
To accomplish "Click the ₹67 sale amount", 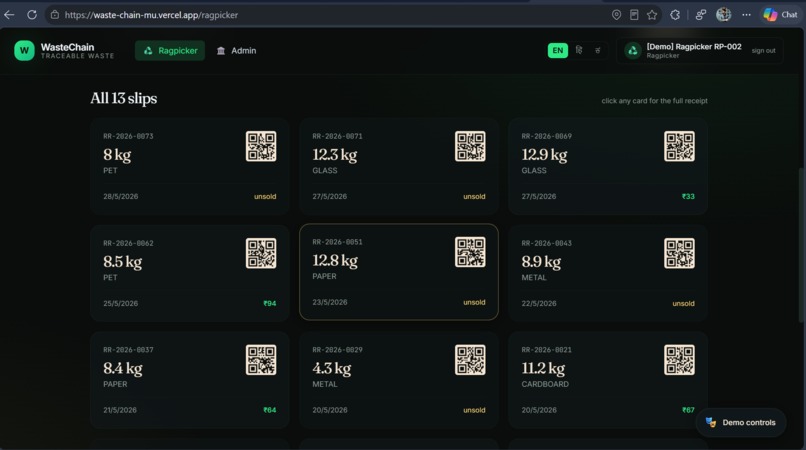I will pos(688,410).
